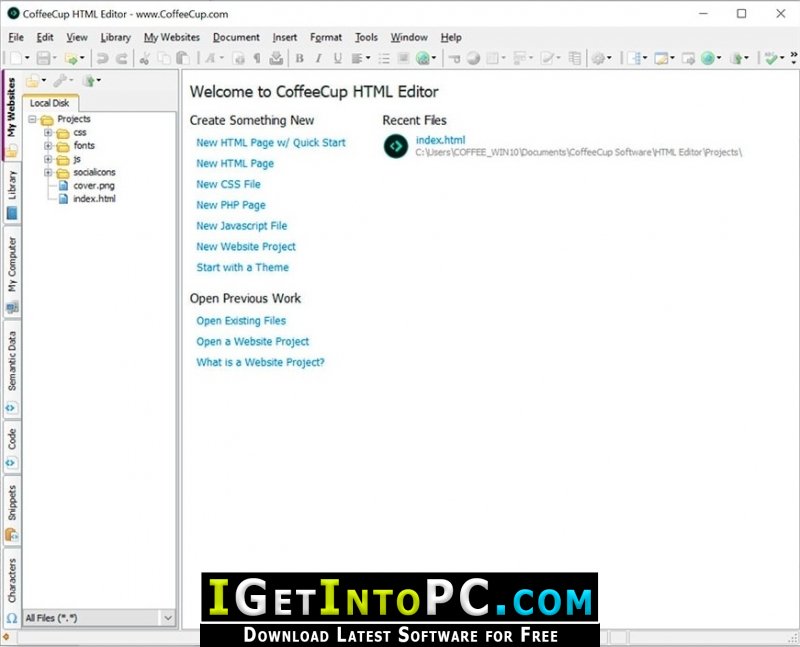Click the Open folder icon in main toolbar
The image size is (800, 647).
pos(71,58)
